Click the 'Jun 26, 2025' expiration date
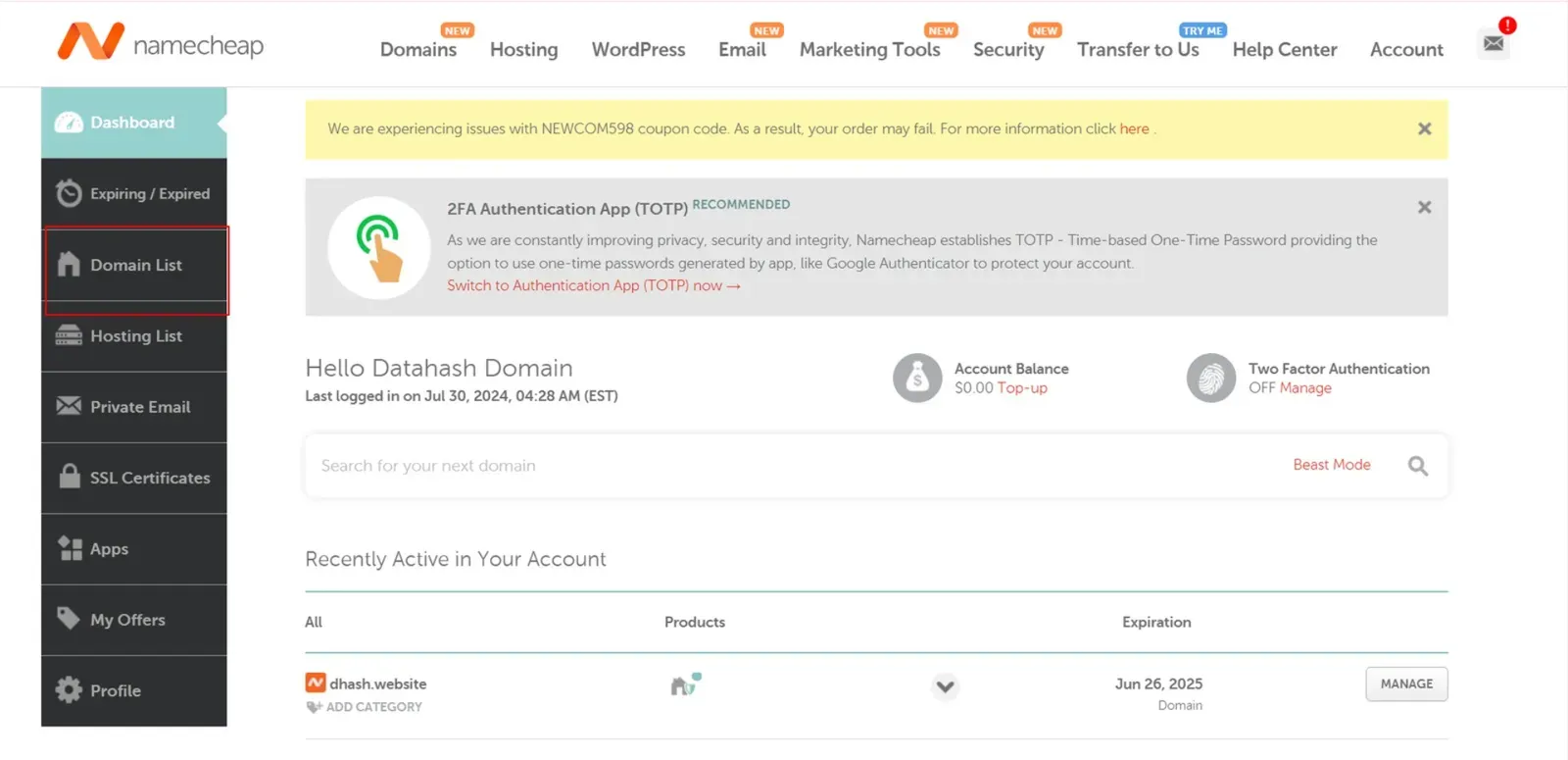This screenshot has height=760, width=1568. coord(1158,684)
